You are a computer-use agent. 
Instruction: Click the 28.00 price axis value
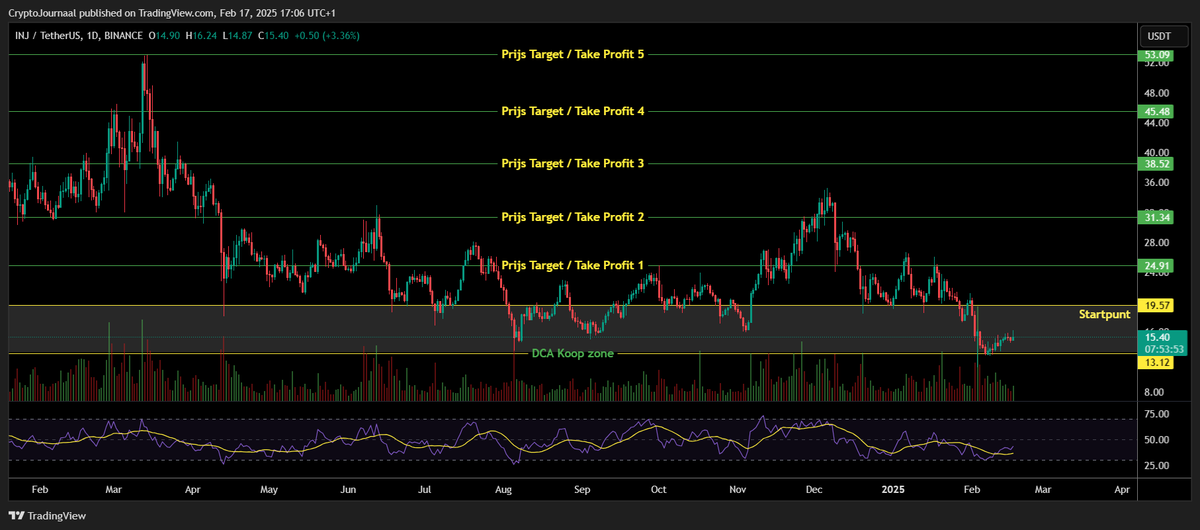1158,243
